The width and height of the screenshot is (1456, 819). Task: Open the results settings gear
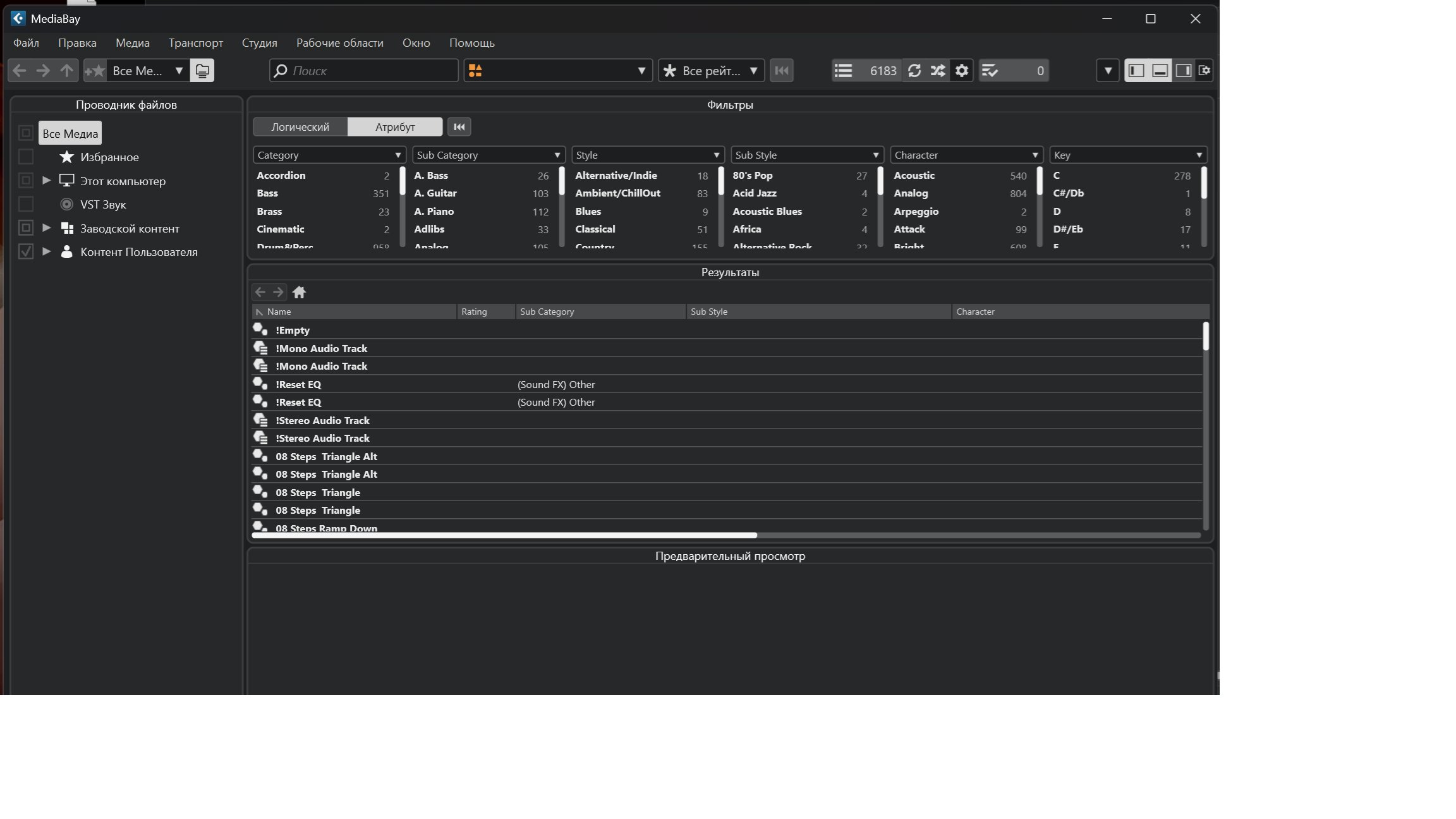tap(961, 71)
